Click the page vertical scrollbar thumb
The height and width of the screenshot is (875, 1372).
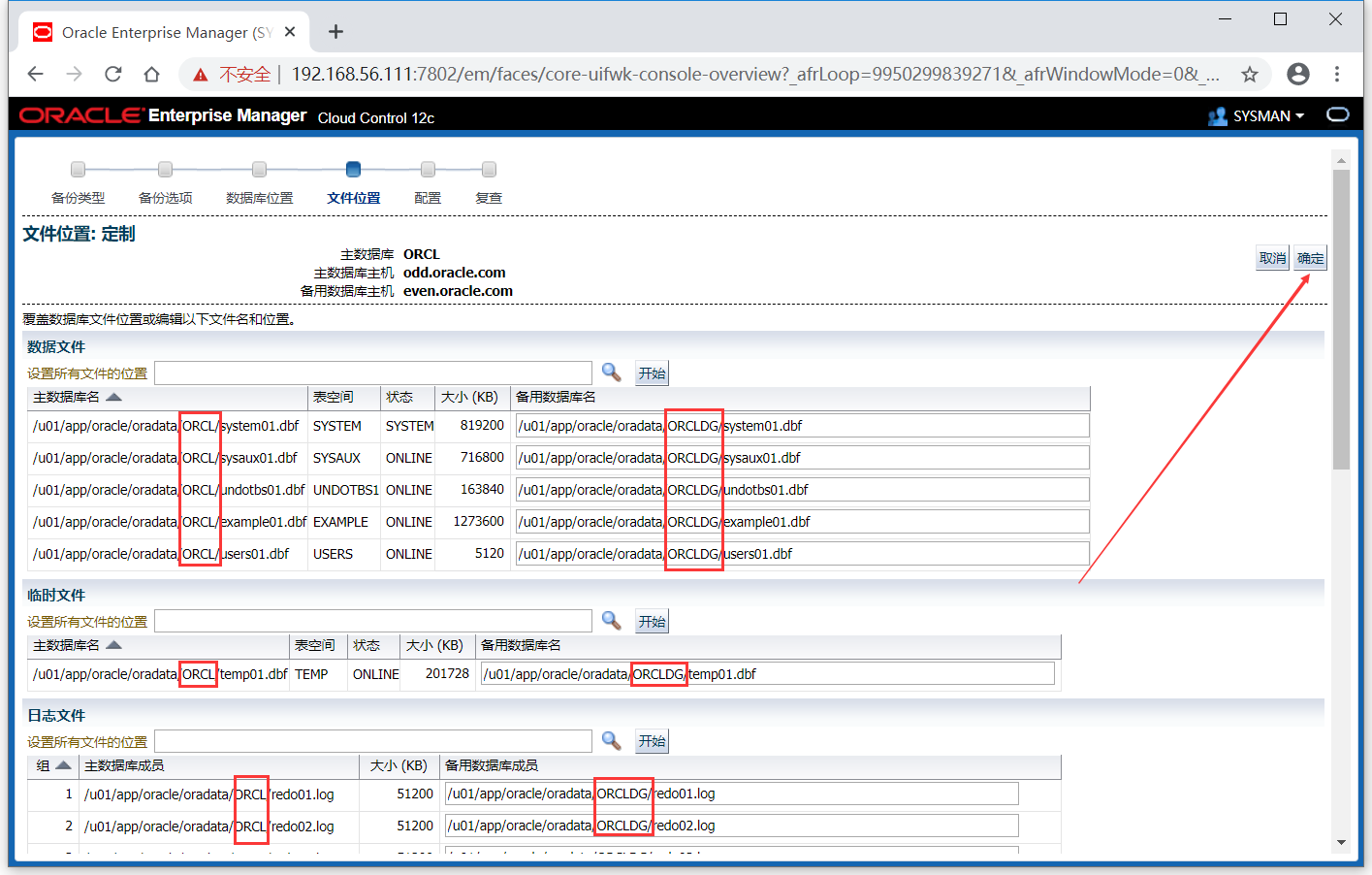[x=1341, y=320]
